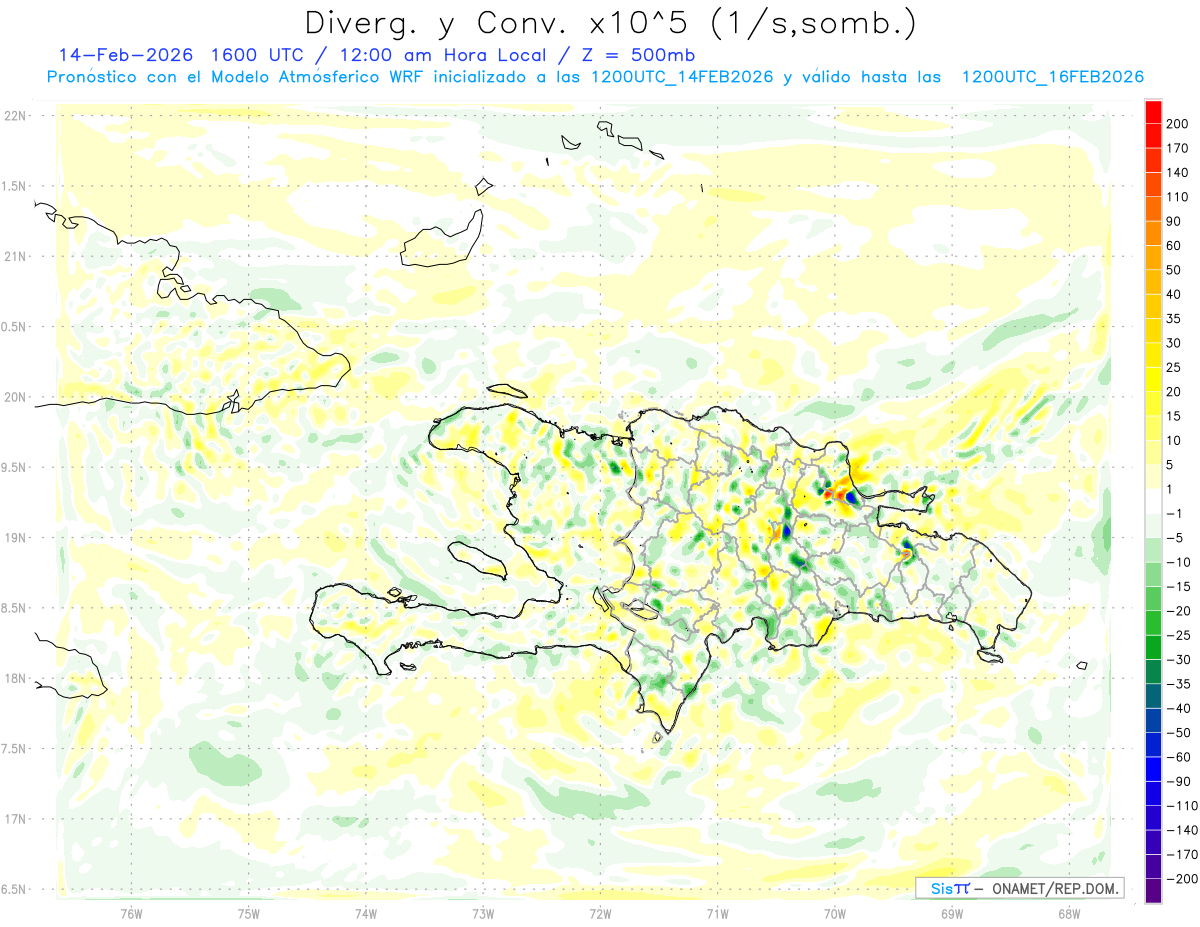Click the red swatch atop the color scale

[x=1153, y=112]
